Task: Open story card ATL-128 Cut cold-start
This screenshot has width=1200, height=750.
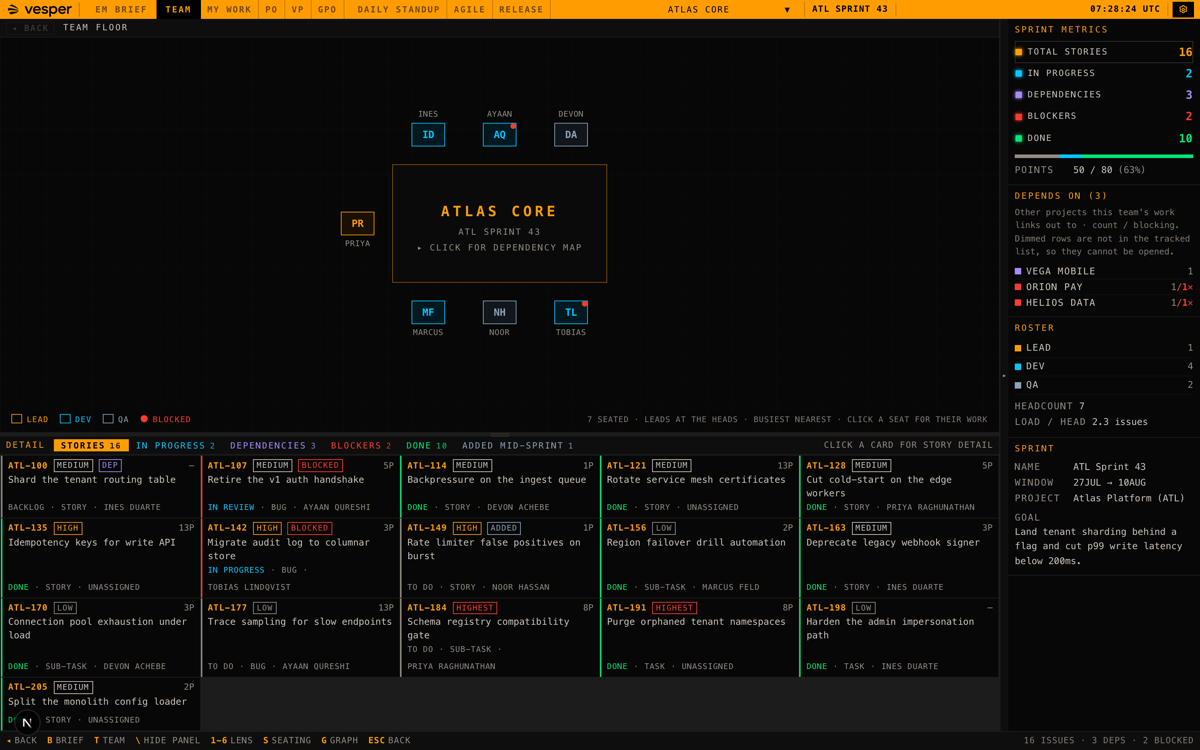Action: point(899,486)
